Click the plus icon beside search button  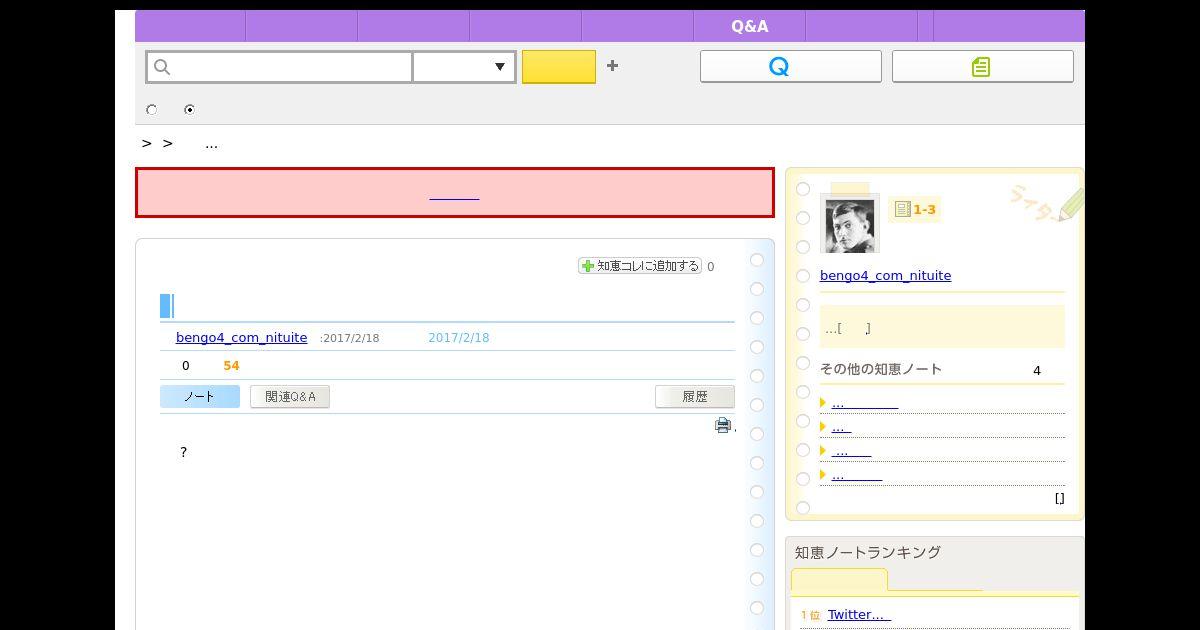[x=612, y=66]
